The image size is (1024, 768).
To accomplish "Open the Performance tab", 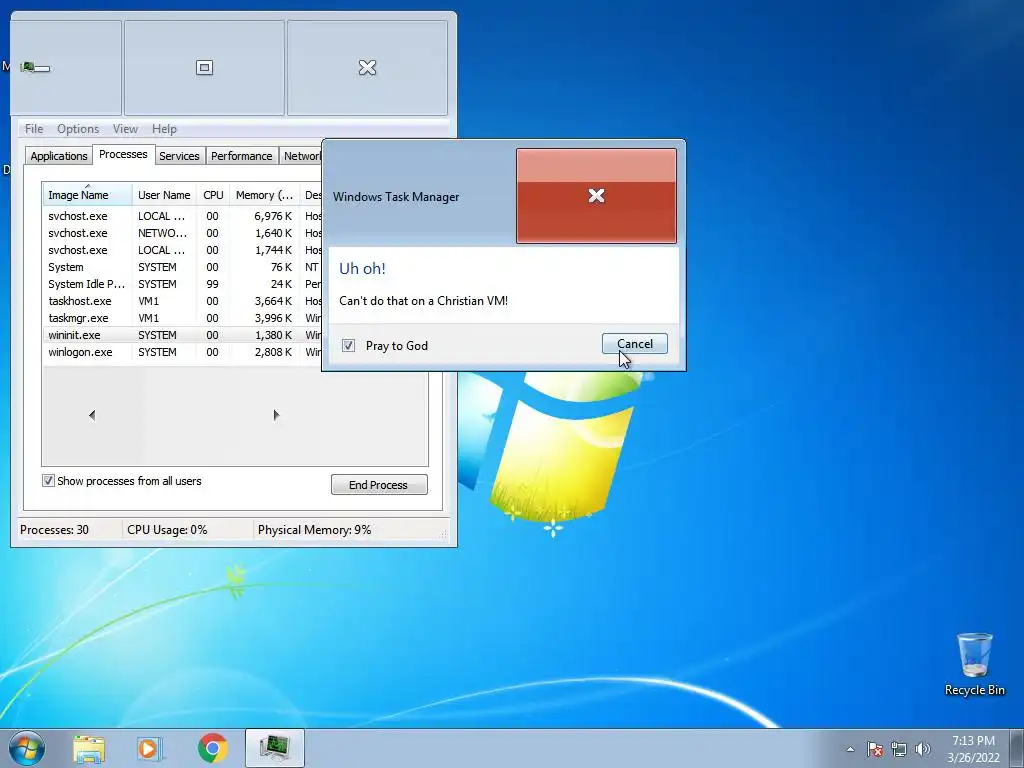I will (242, 155).
